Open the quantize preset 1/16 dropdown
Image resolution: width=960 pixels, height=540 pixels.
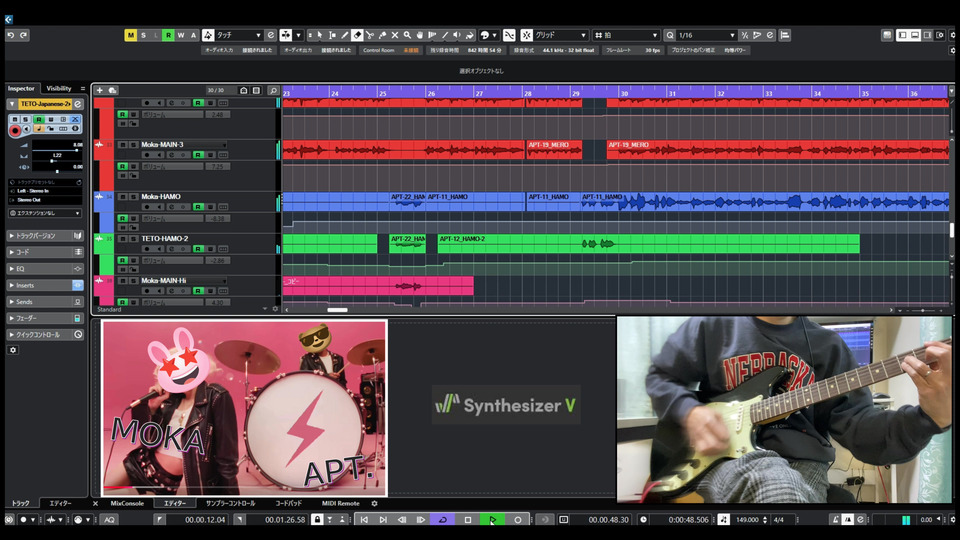[x=706, y=36]
